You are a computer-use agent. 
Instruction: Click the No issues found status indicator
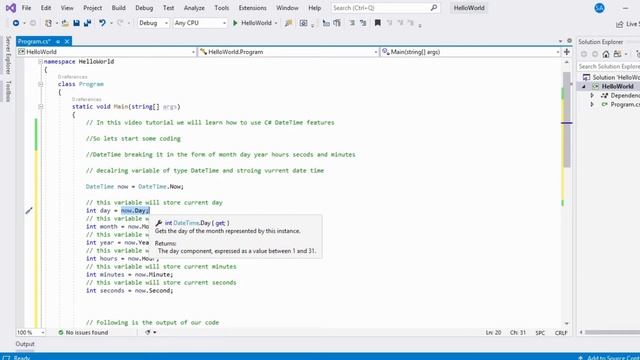[x=83, y=333]
